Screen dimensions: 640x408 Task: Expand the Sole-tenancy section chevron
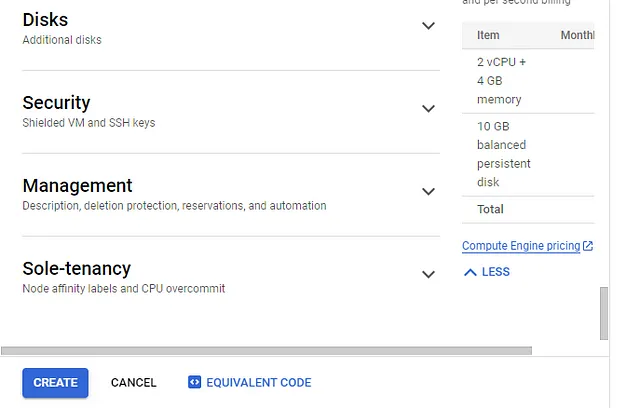click(428, 274)
